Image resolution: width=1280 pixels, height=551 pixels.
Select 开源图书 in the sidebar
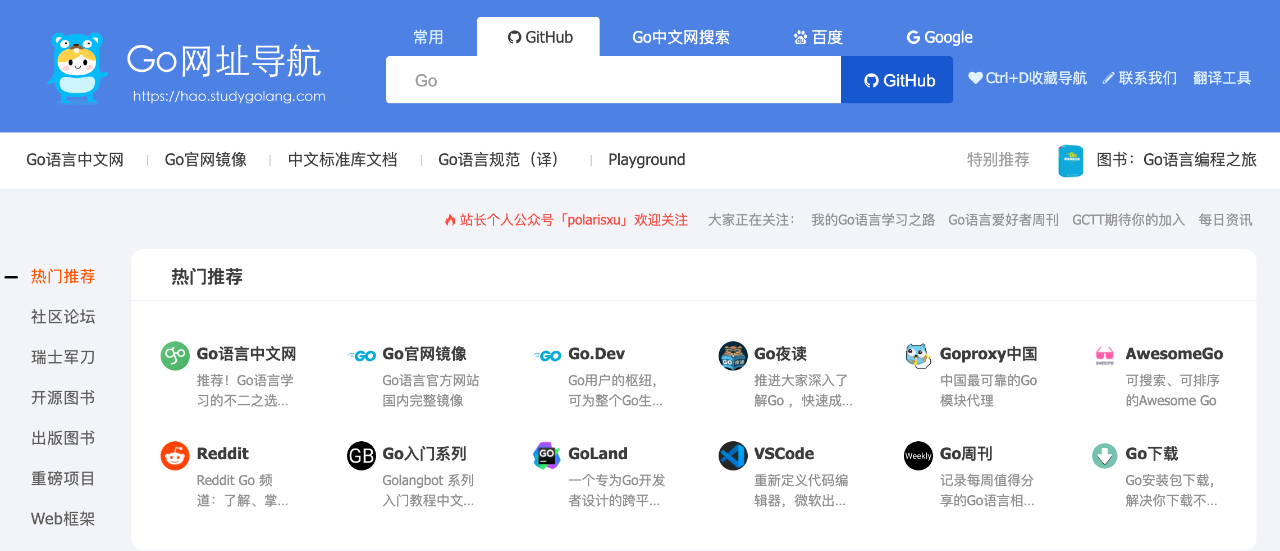(x=63, y=398)
